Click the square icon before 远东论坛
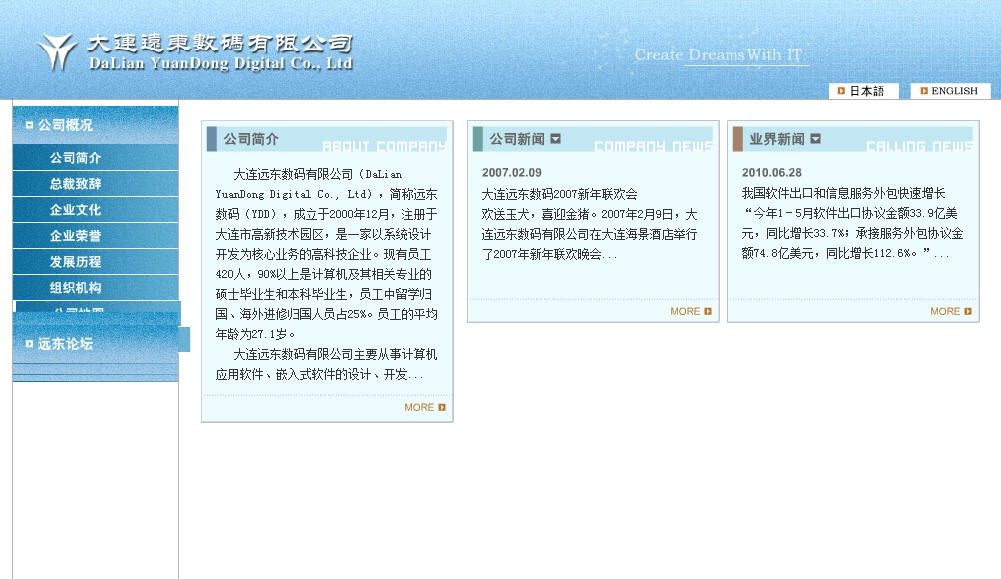This screenshot has height=579, width=1001. pos(29,343)
